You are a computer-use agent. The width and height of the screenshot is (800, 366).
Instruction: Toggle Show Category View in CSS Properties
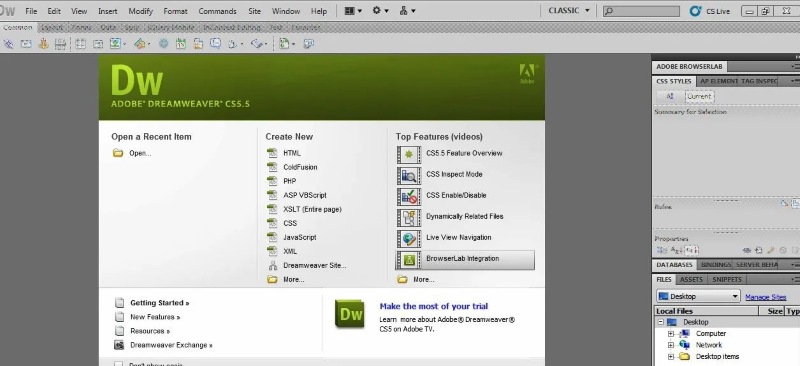662,250
